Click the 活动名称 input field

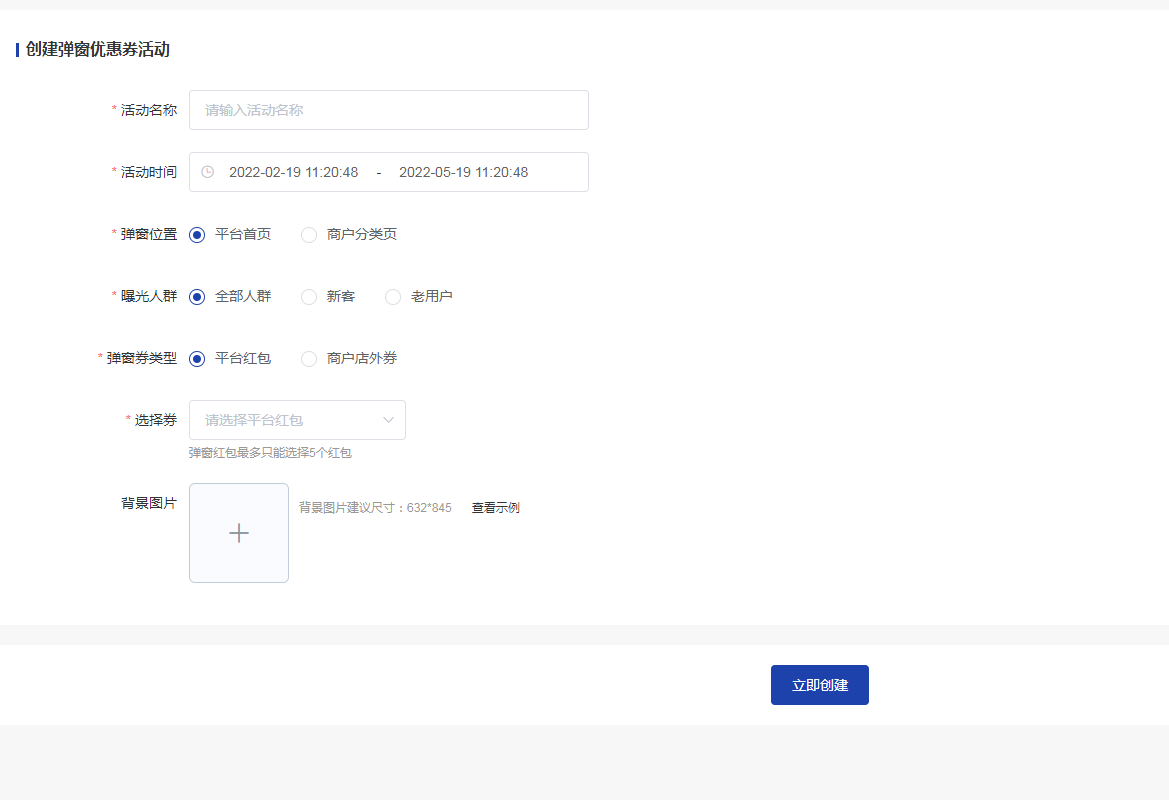point(388,110)
